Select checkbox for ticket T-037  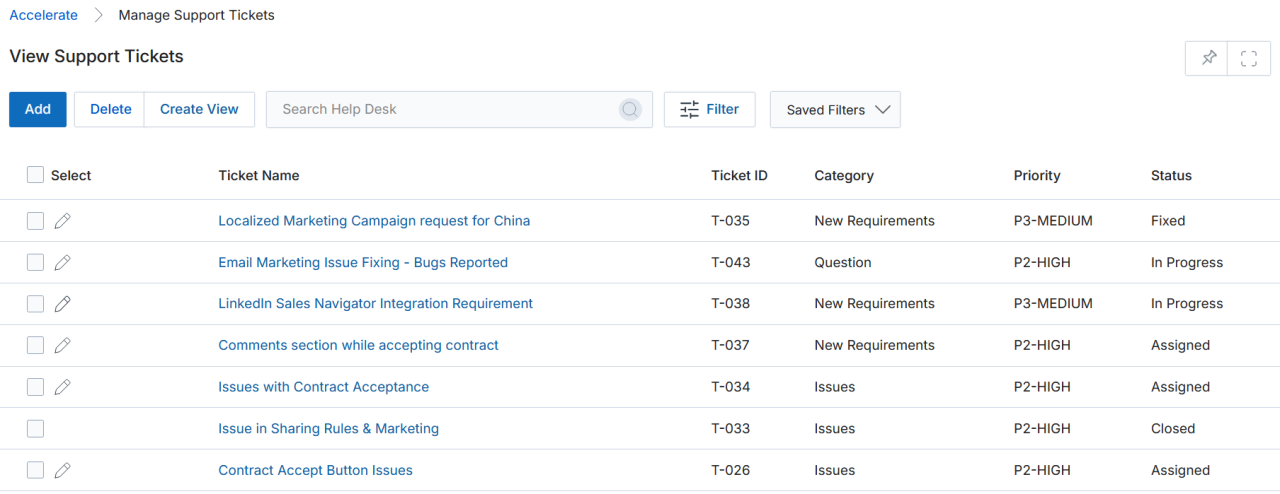[x=35, y=345]
